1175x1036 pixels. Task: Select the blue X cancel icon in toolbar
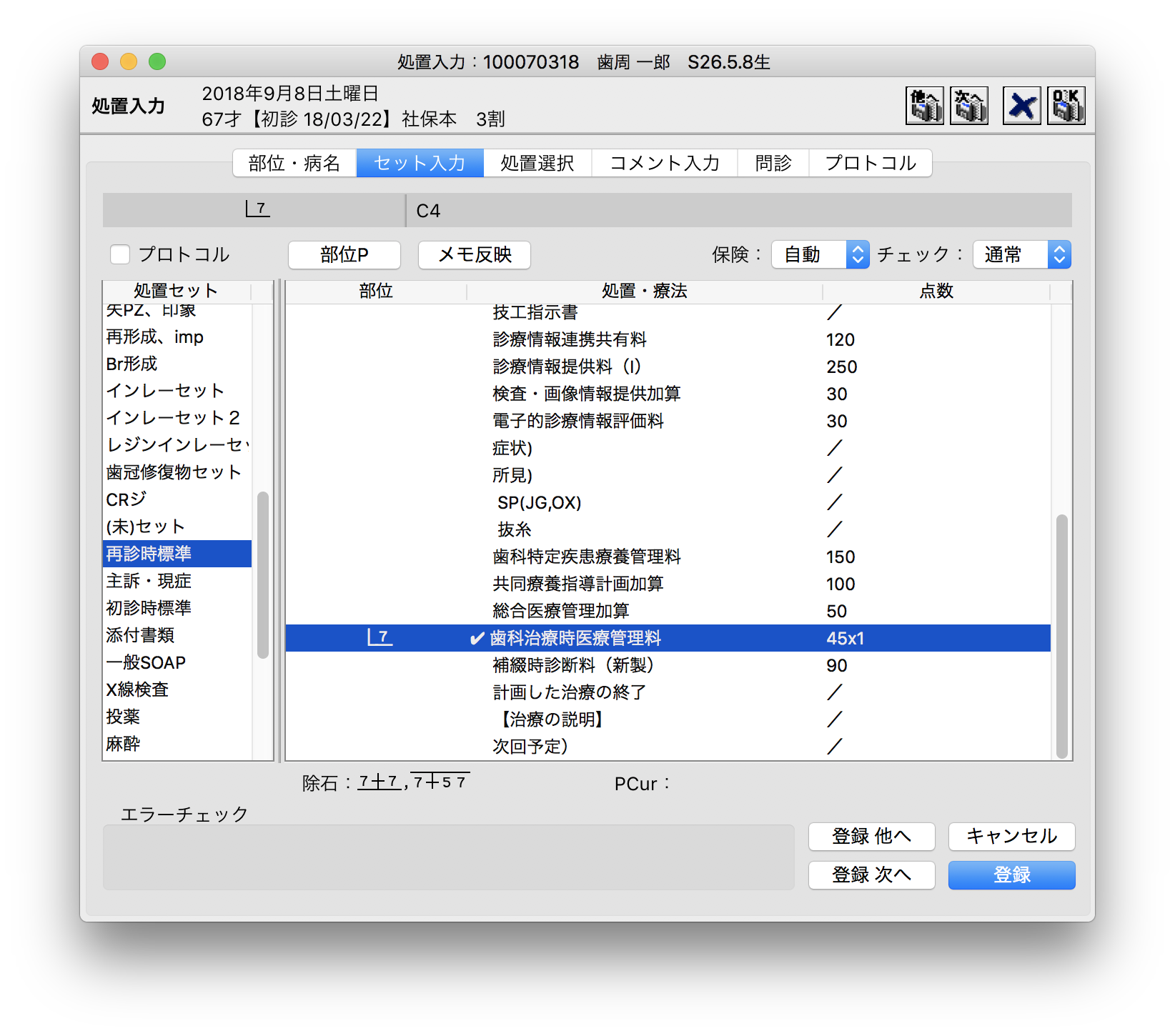1021,105
